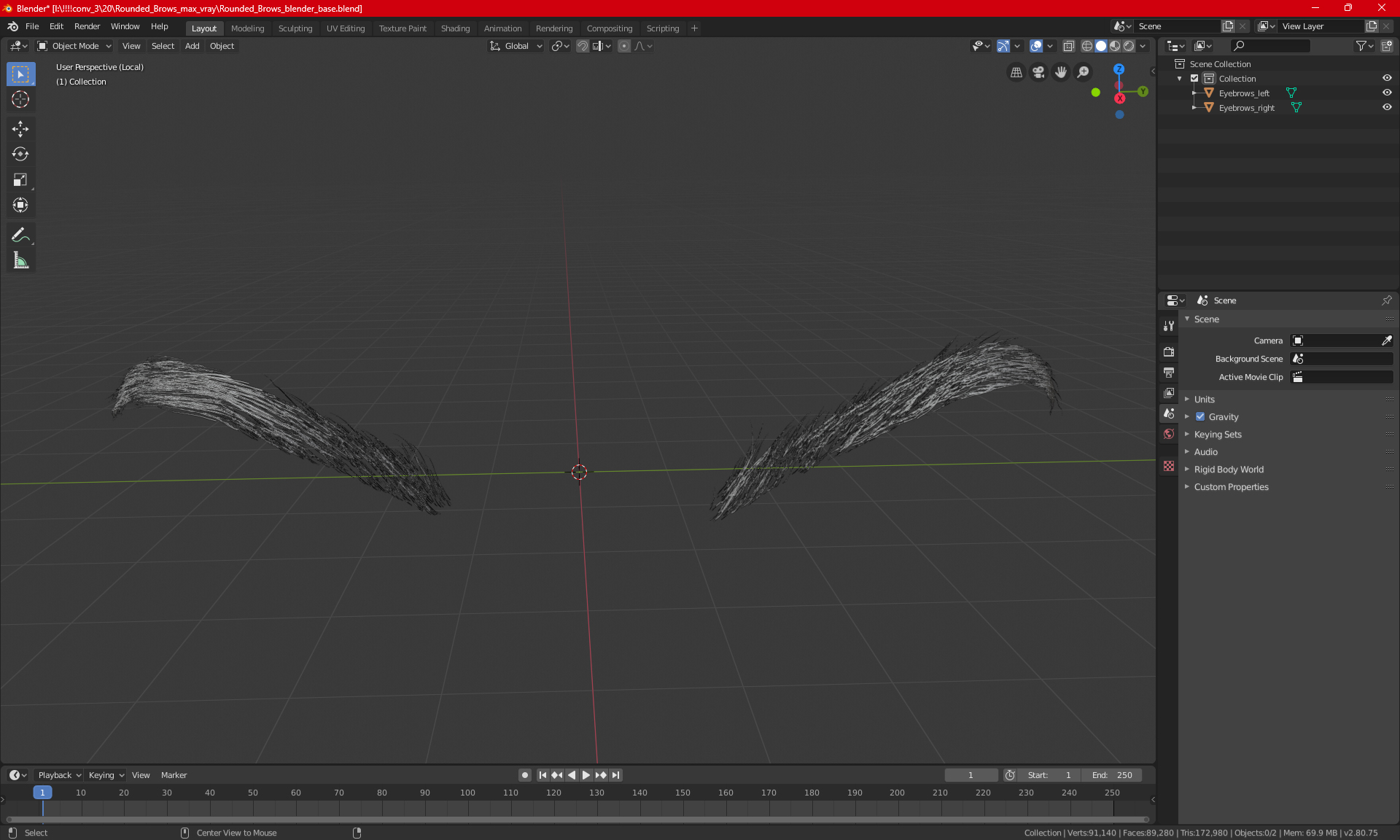Hide the Eyebrows_left object with its eye icon
1400x840 pixels.
(x=1387, y=93)
